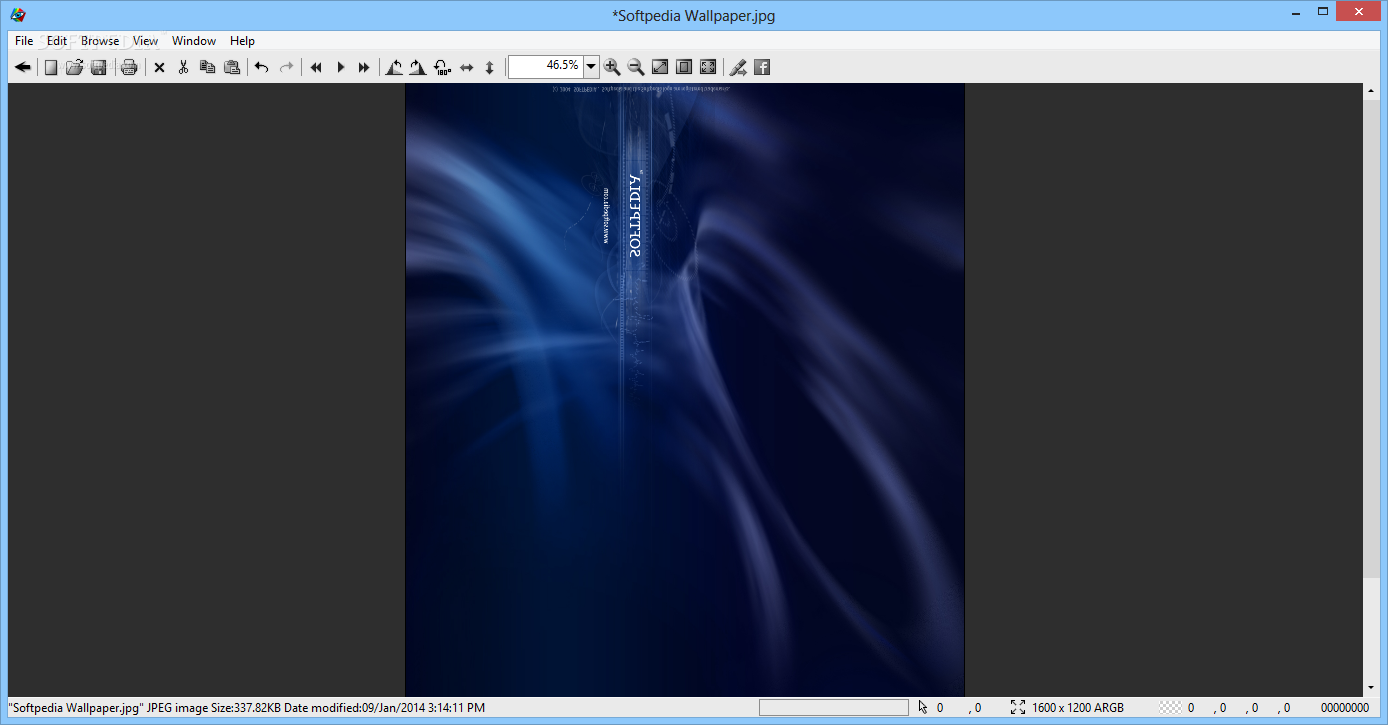Open a file with the folder icon

74,67
